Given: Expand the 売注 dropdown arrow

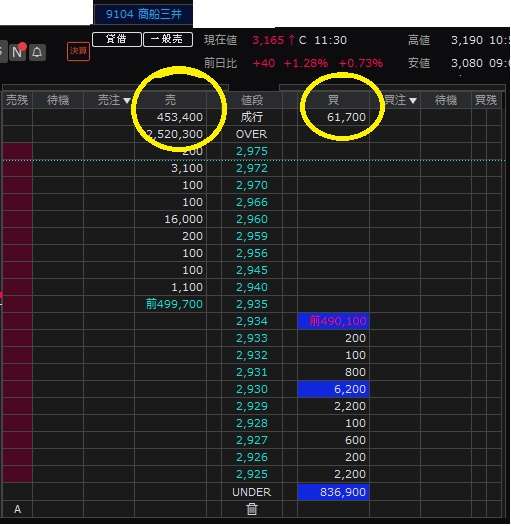Looking at the screenshot, I should 127,100.
